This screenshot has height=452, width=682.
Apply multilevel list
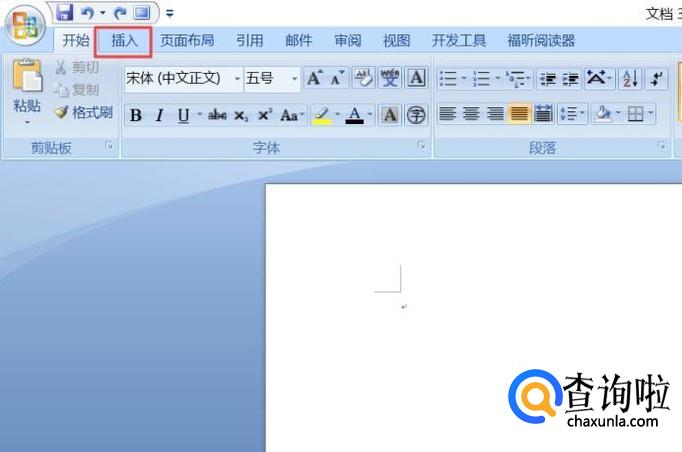coord(518,79)
